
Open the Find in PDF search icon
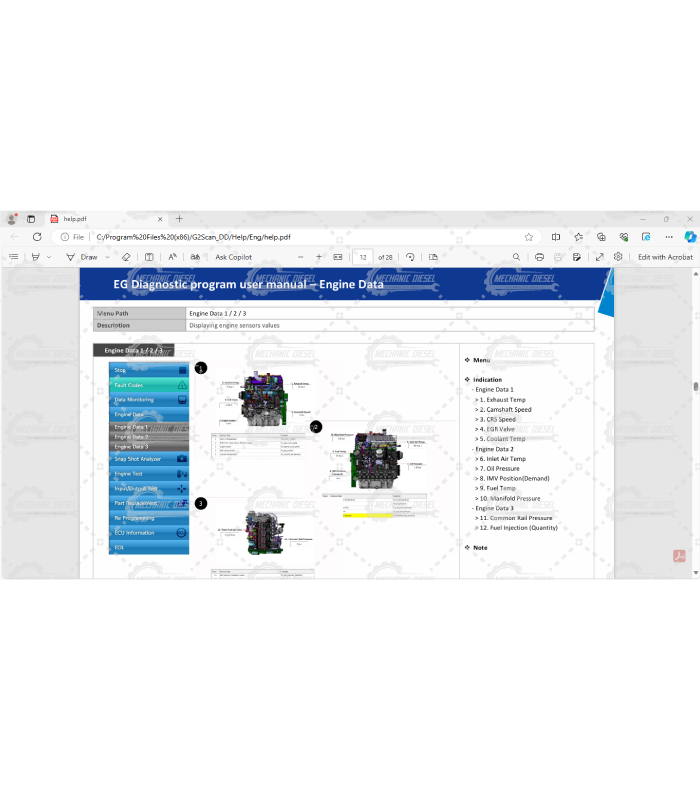[x=517, y=257]
